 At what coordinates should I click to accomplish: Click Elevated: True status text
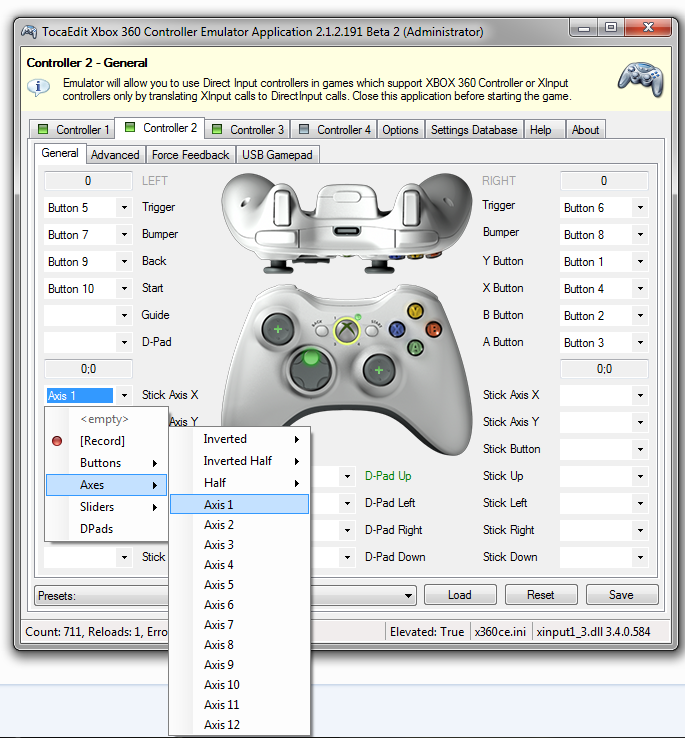pos(427,632)
